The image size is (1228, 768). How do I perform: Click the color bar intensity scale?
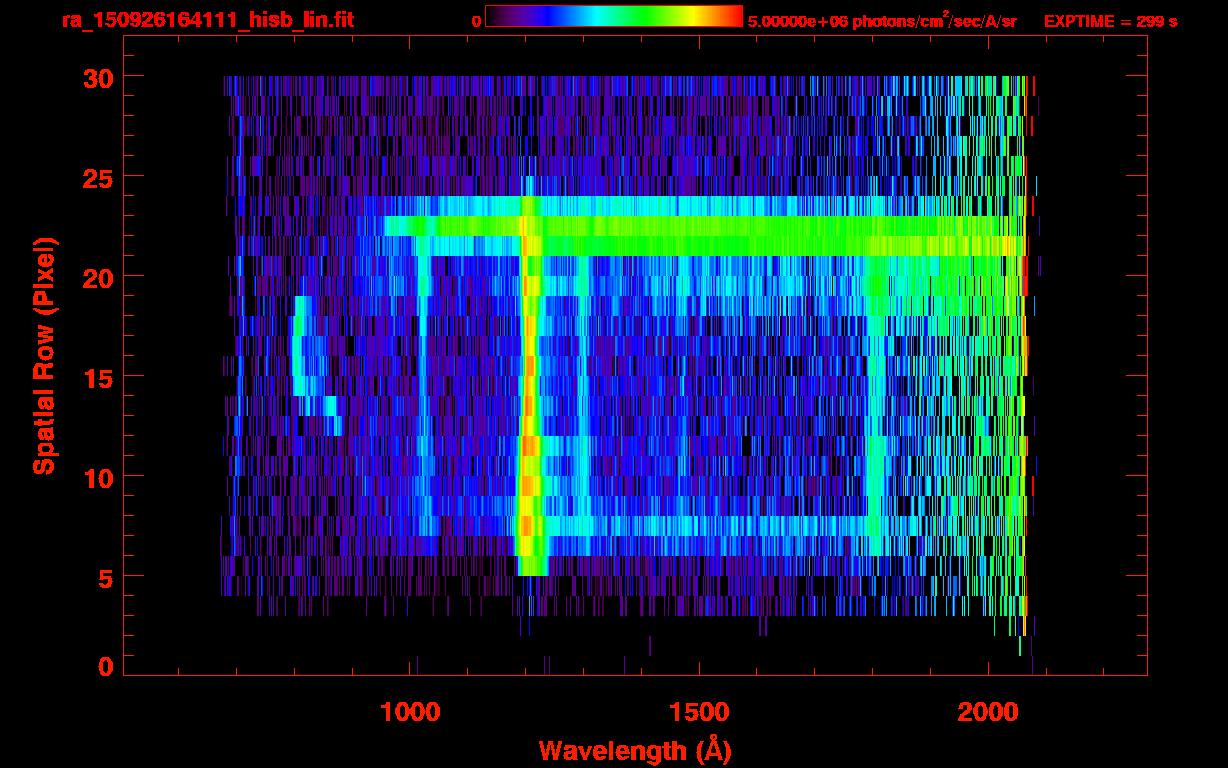pos(614,17)
